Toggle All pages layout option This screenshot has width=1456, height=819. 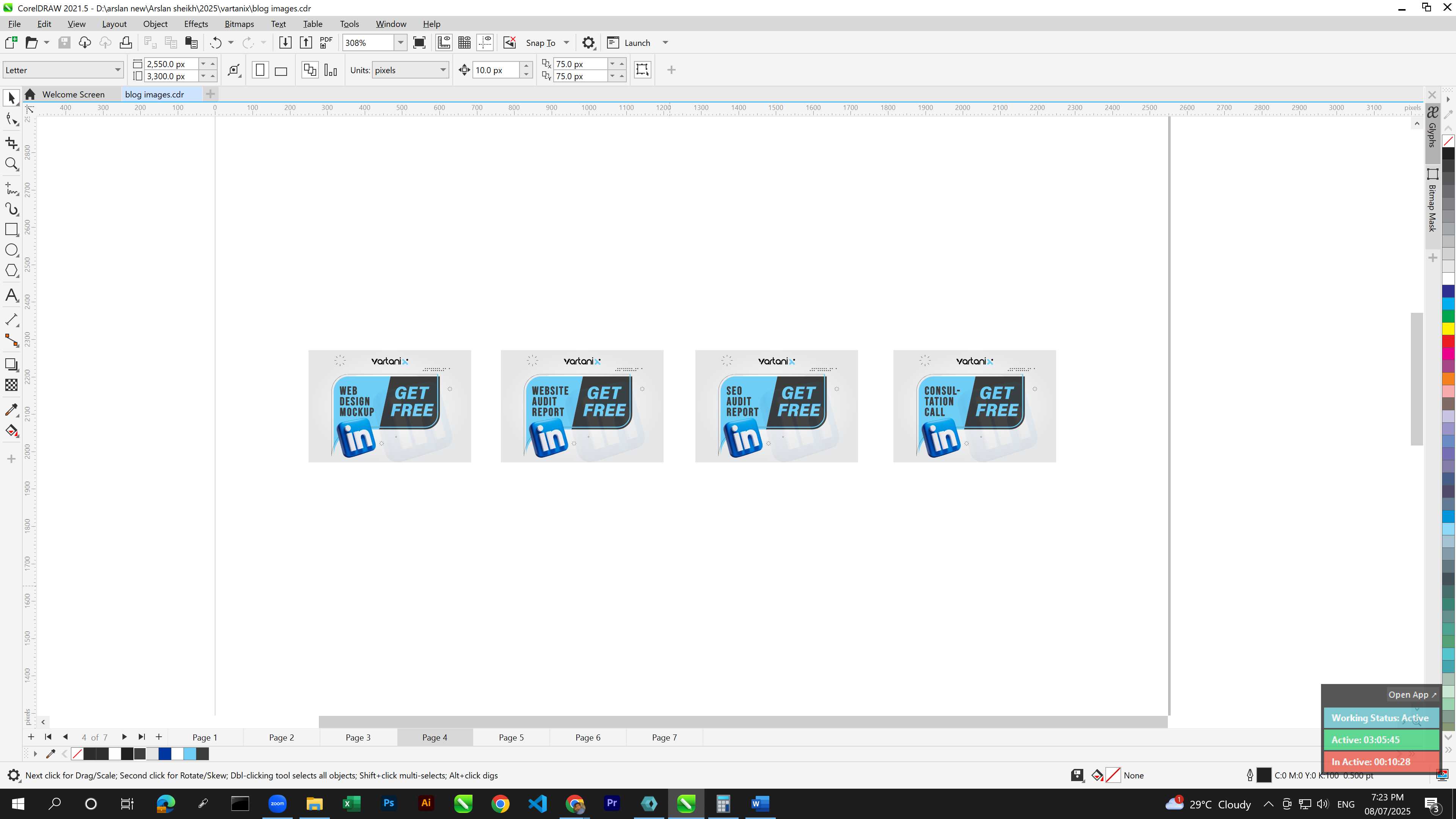[x=310, y=70]
